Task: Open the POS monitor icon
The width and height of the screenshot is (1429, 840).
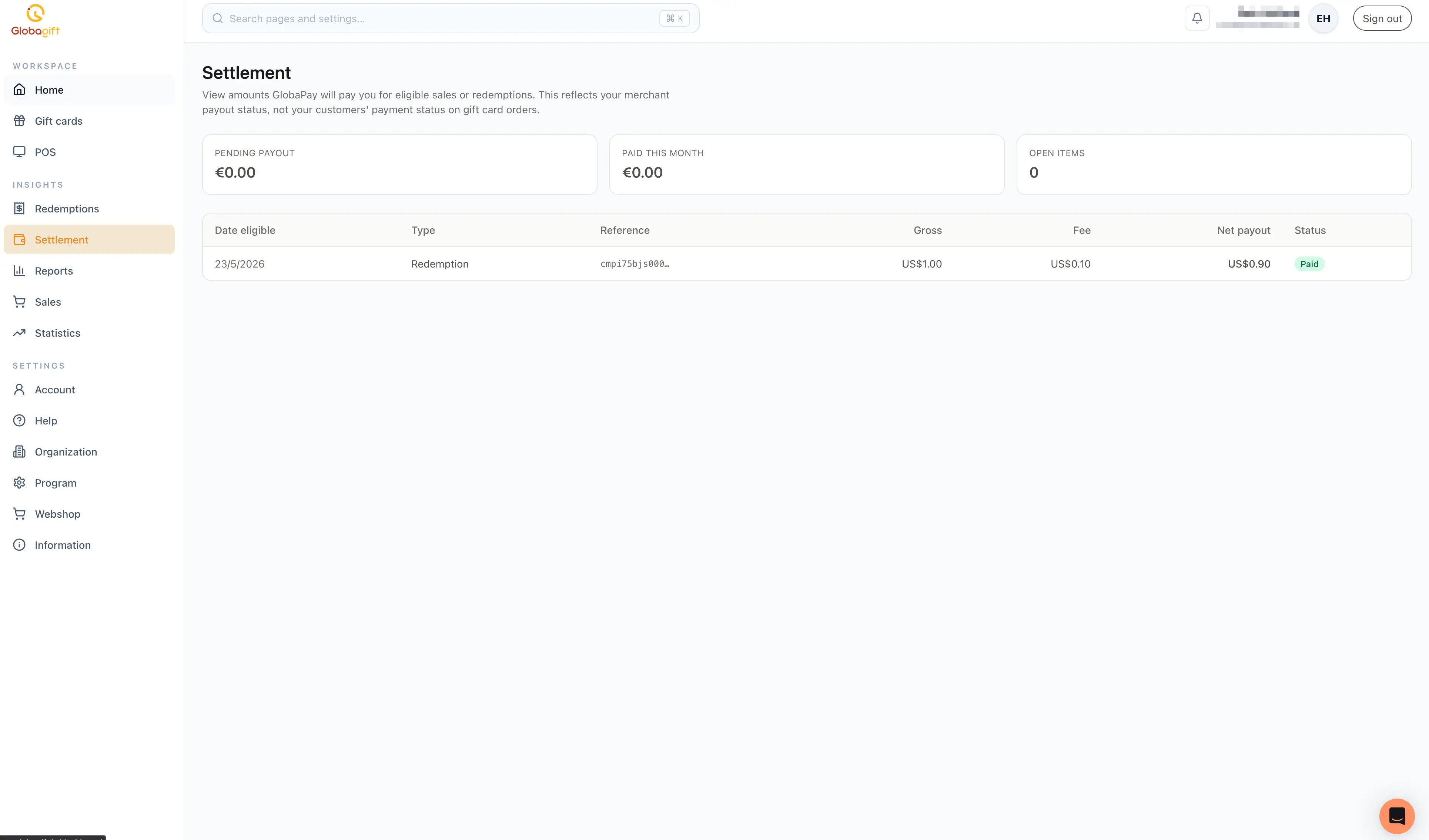Action: 19,152
